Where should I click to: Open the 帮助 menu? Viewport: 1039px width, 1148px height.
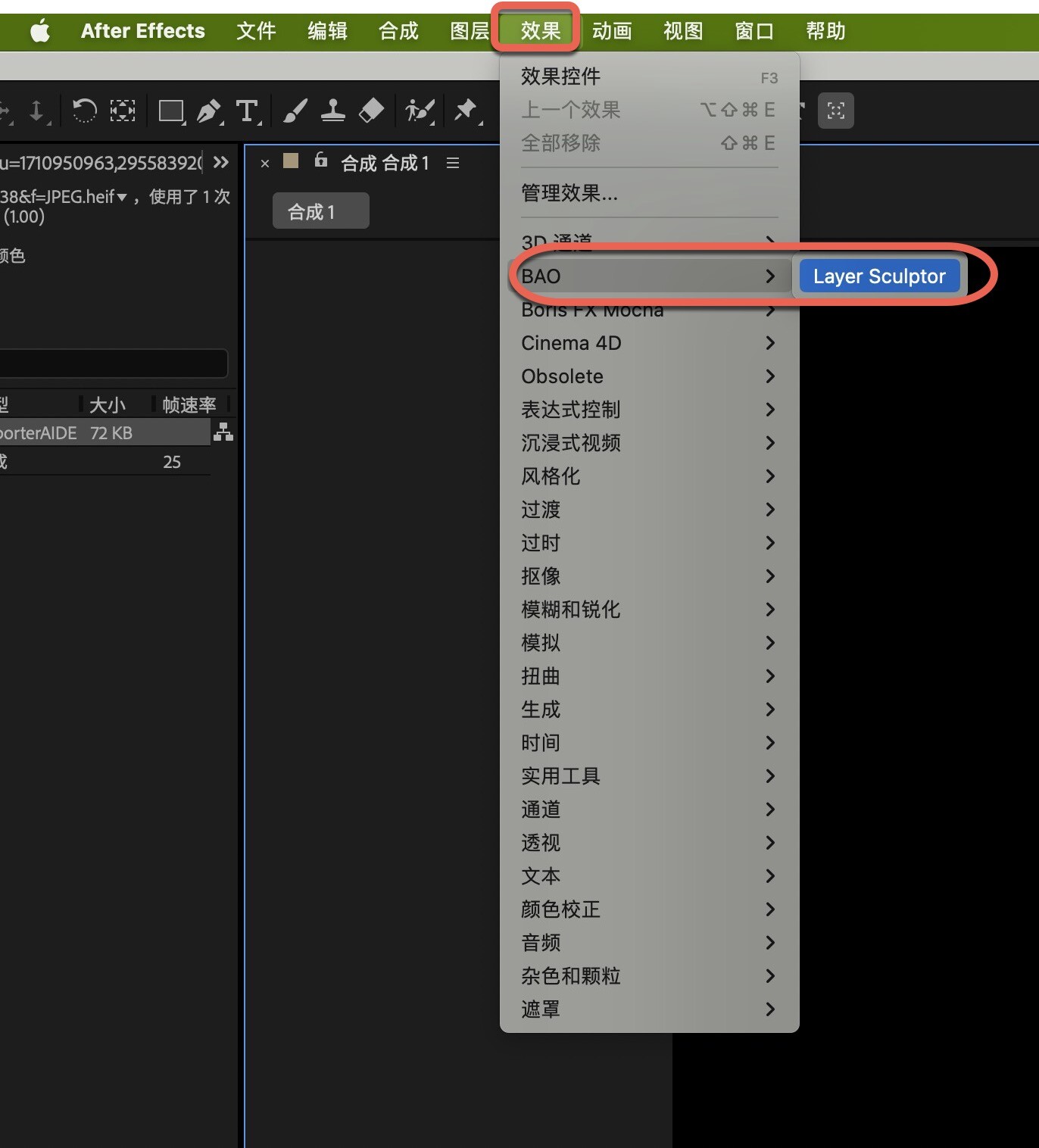coord(825,31)
